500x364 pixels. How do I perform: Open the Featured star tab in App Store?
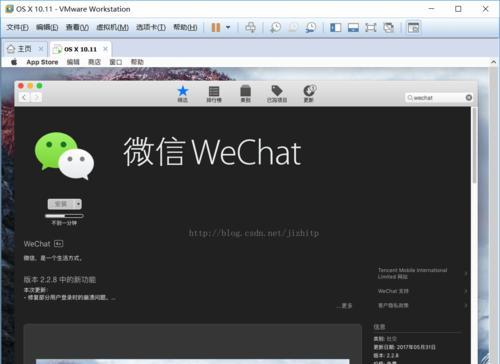pyautogui.click(x=183, y=94)
